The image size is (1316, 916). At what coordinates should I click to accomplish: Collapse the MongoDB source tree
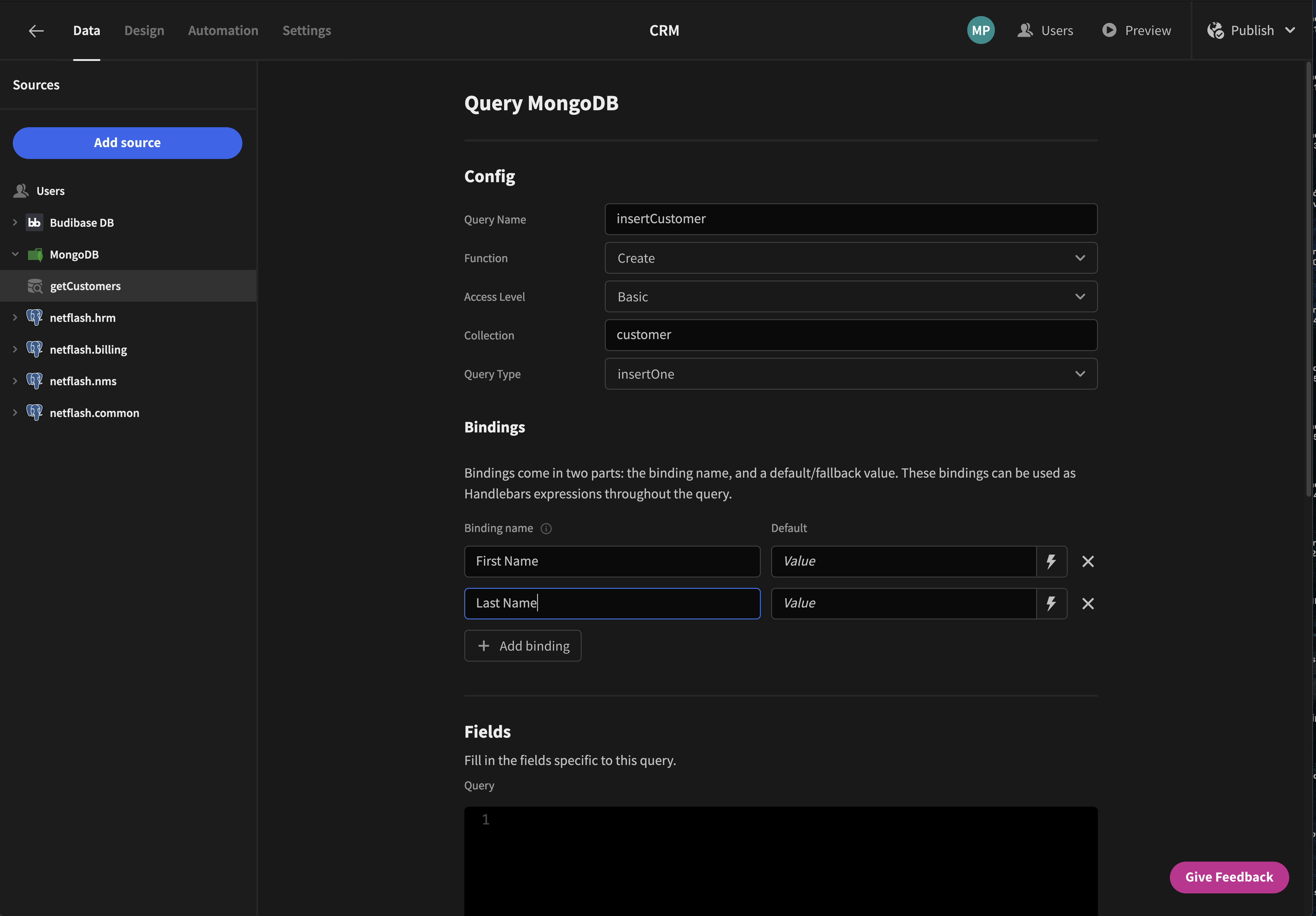(x=15, y=255)
